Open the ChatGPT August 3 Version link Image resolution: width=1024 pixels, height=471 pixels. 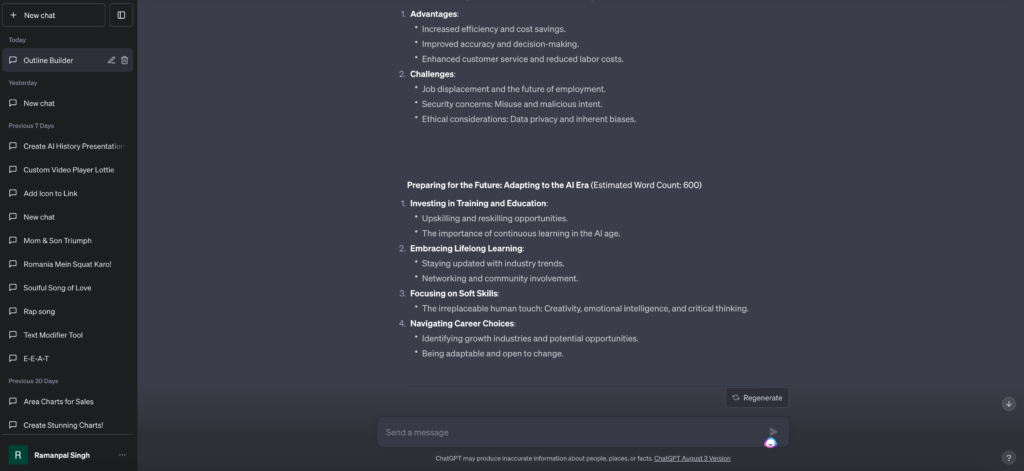pyautogui.click(x=692, y=458)
